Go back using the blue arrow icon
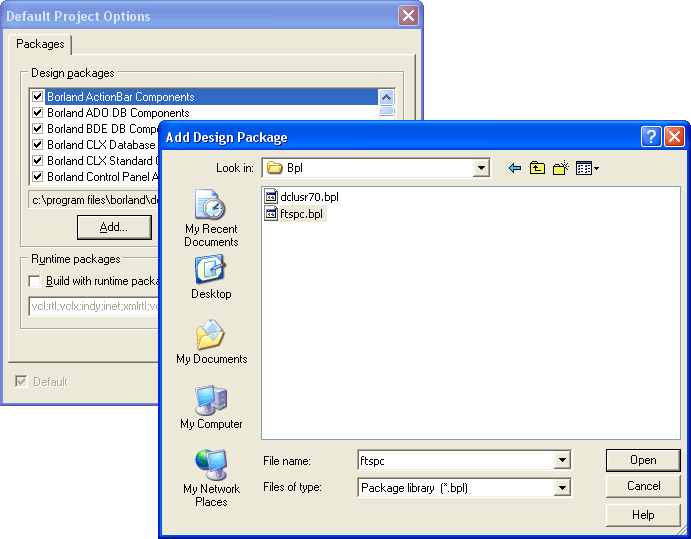Image resolution: width=691 pixels, height=539 pixels. [x=514, y=168]
